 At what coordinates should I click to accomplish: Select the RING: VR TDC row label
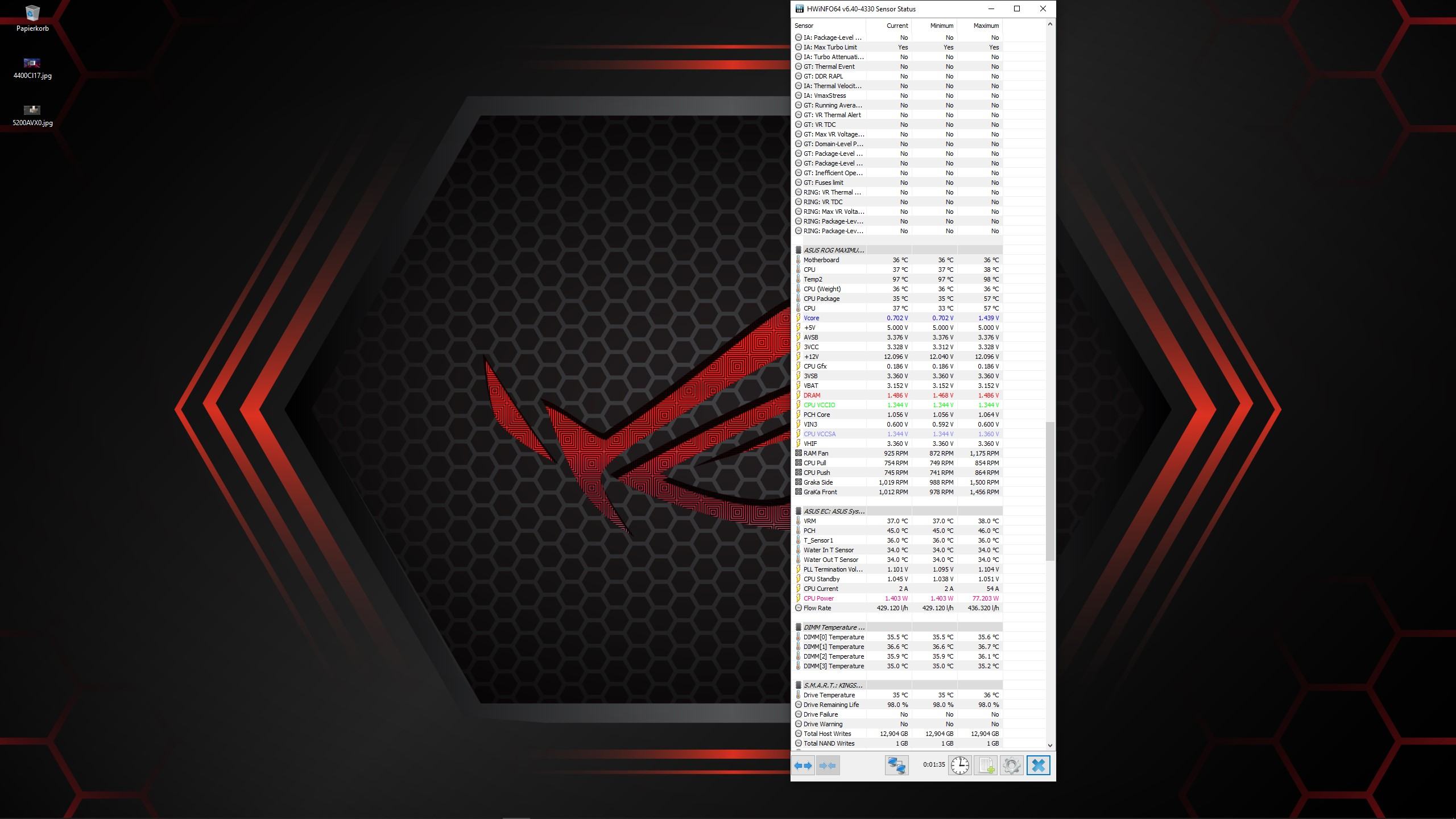[x=823, y=202]
